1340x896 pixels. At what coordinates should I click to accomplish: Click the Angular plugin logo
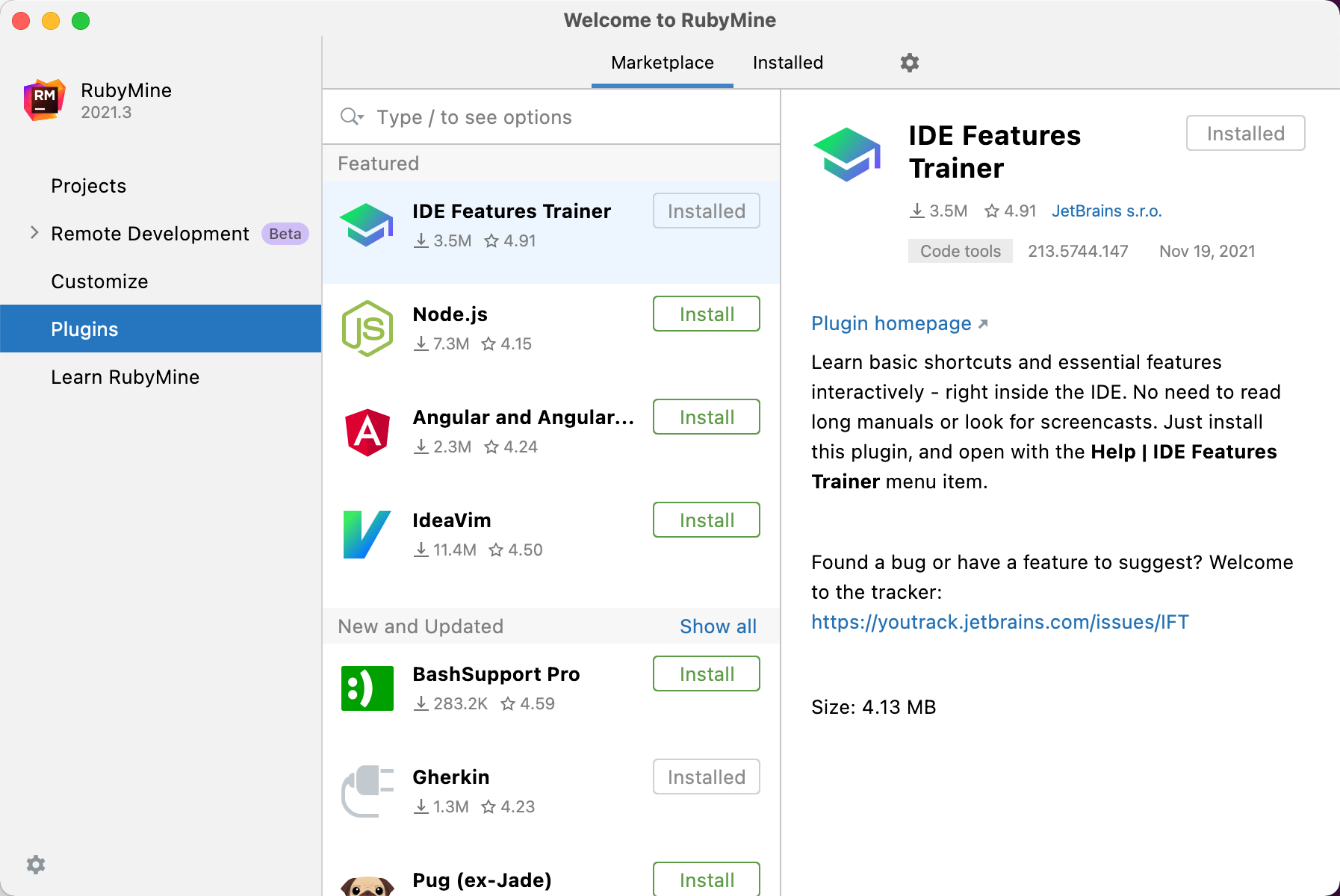click(367, 432)
